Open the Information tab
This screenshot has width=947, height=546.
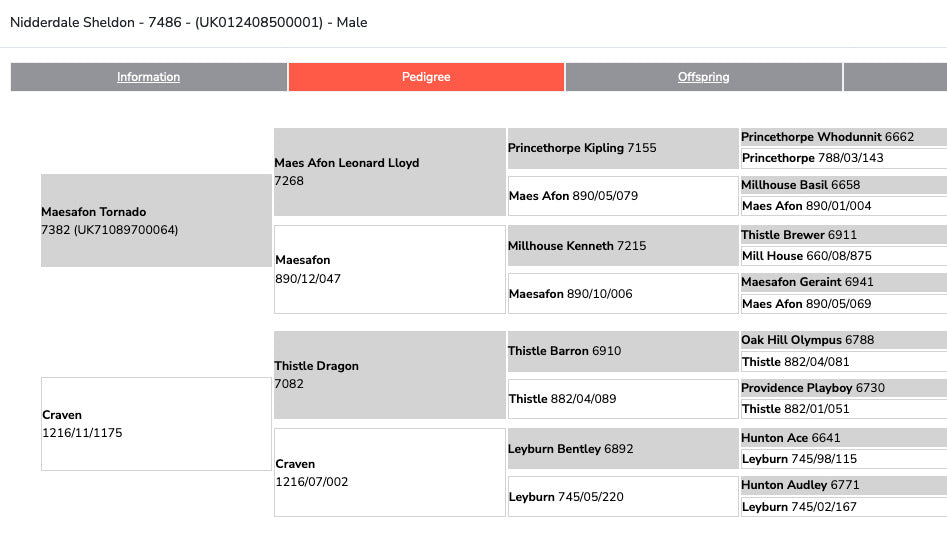pos(148,77)
